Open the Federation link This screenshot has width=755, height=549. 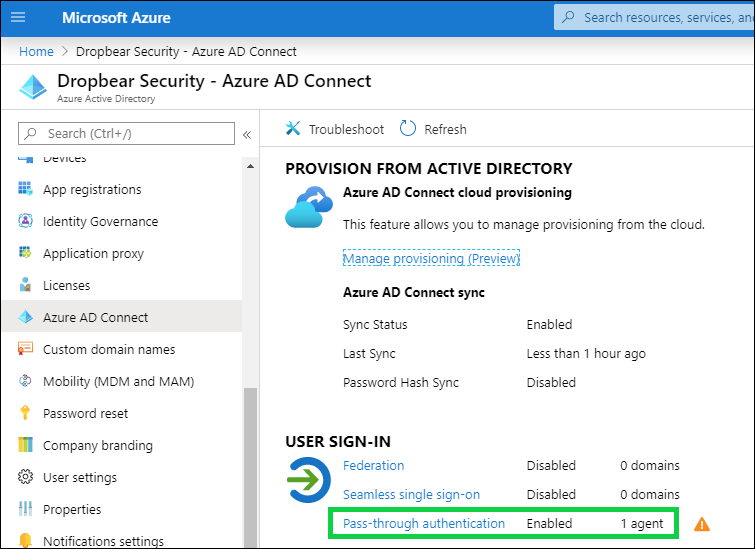click(373, 465)
